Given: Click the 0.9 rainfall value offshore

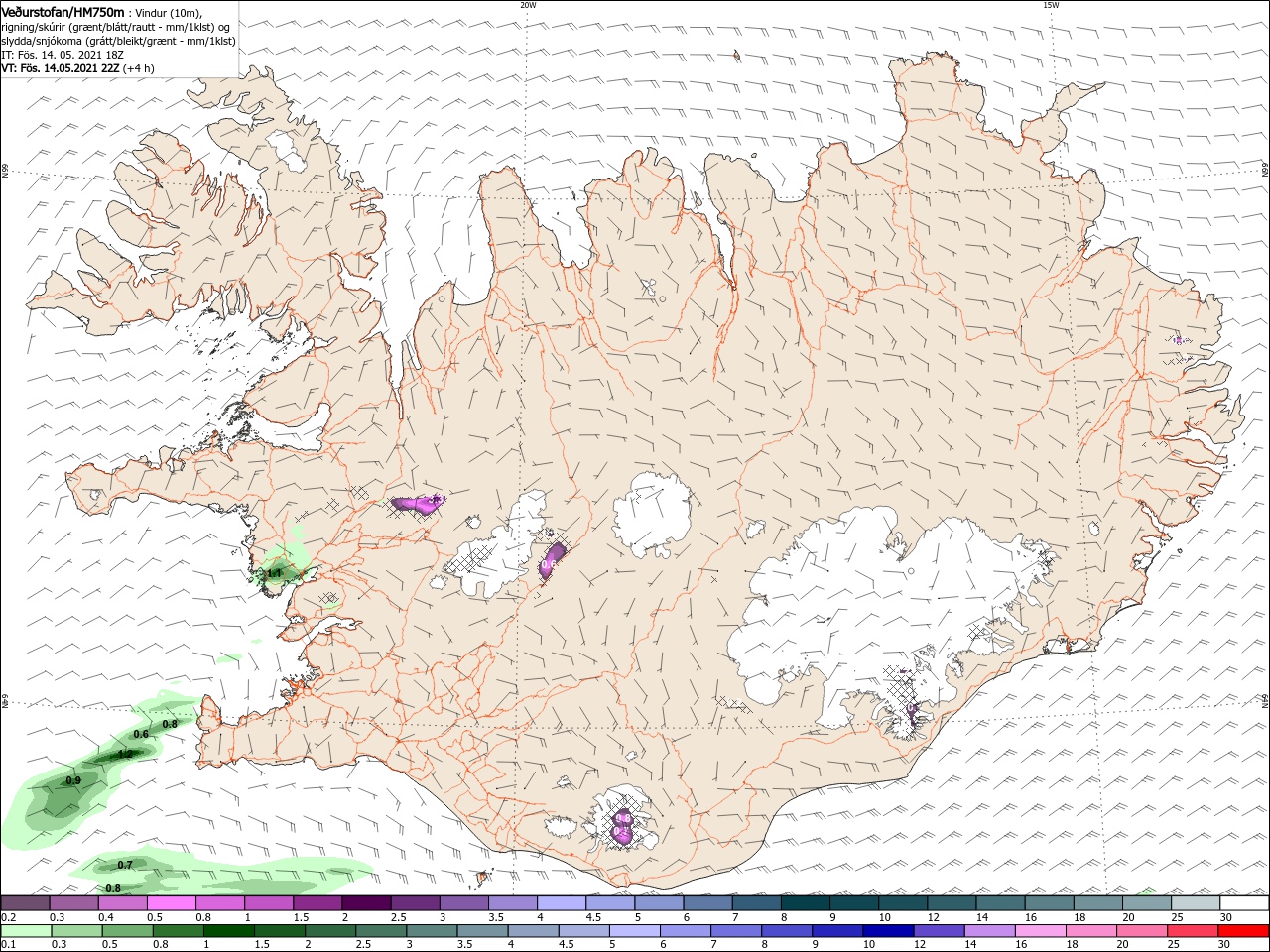Looking at the screenshot, I should [x=72, y=780].
